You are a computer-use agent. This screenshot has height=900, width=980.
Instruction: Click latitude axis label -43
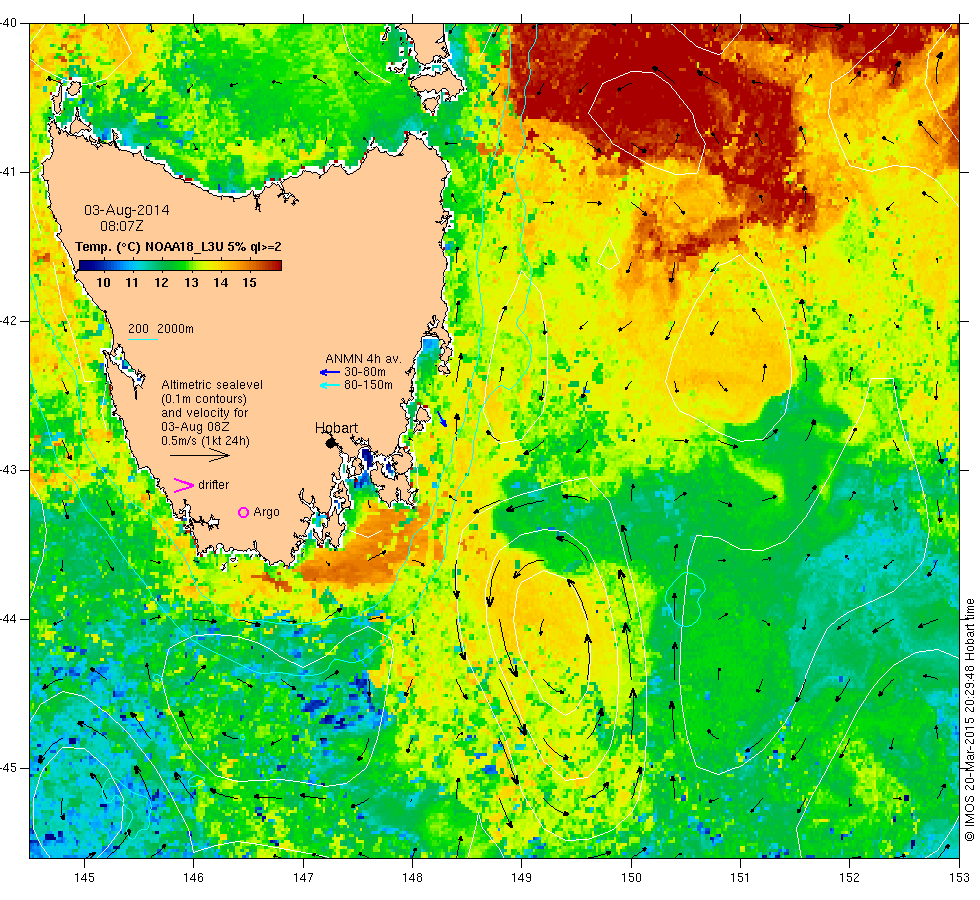[8, 470]
